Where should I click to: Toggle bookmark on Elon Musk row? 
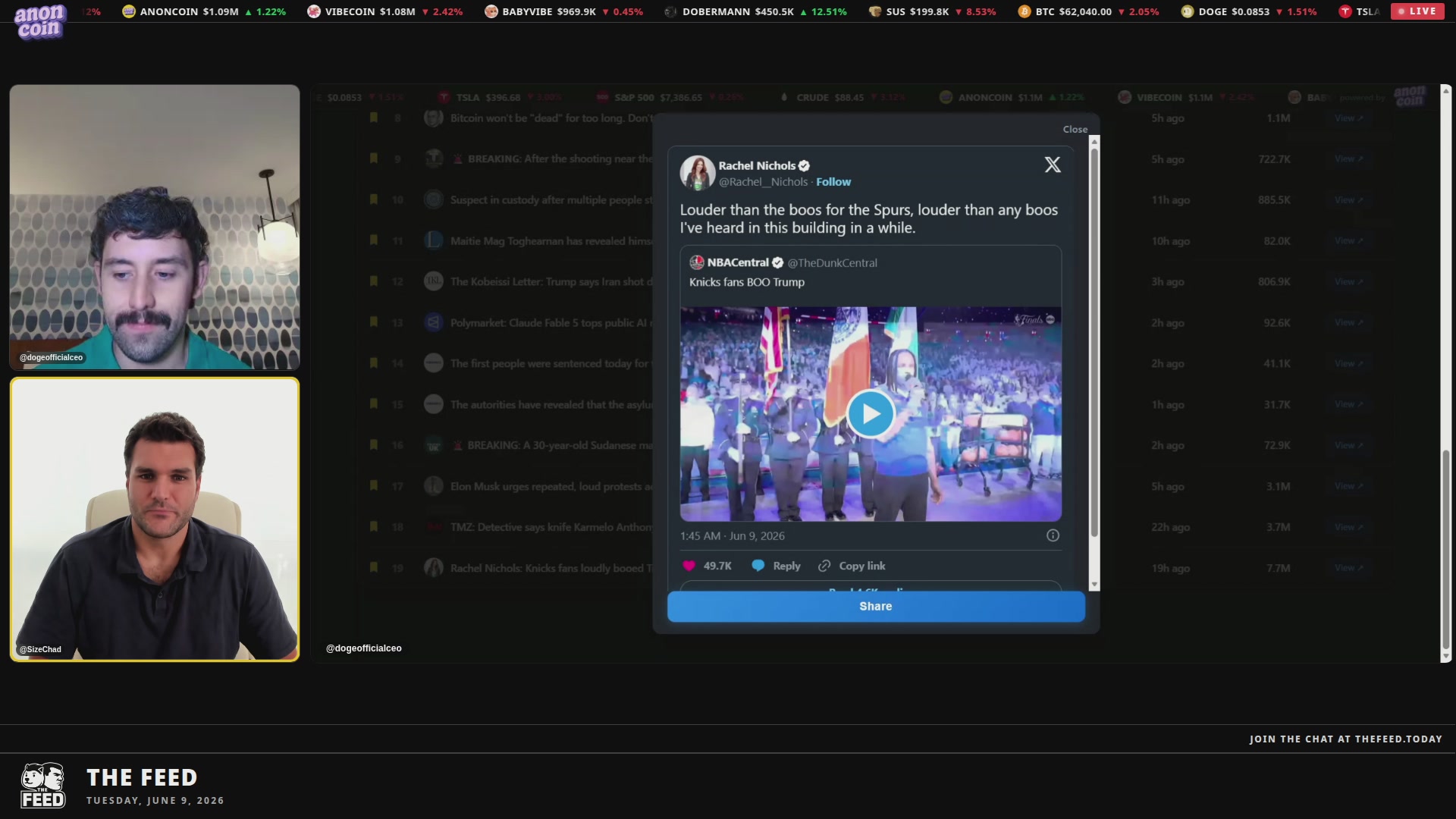[x=374, y=485]
